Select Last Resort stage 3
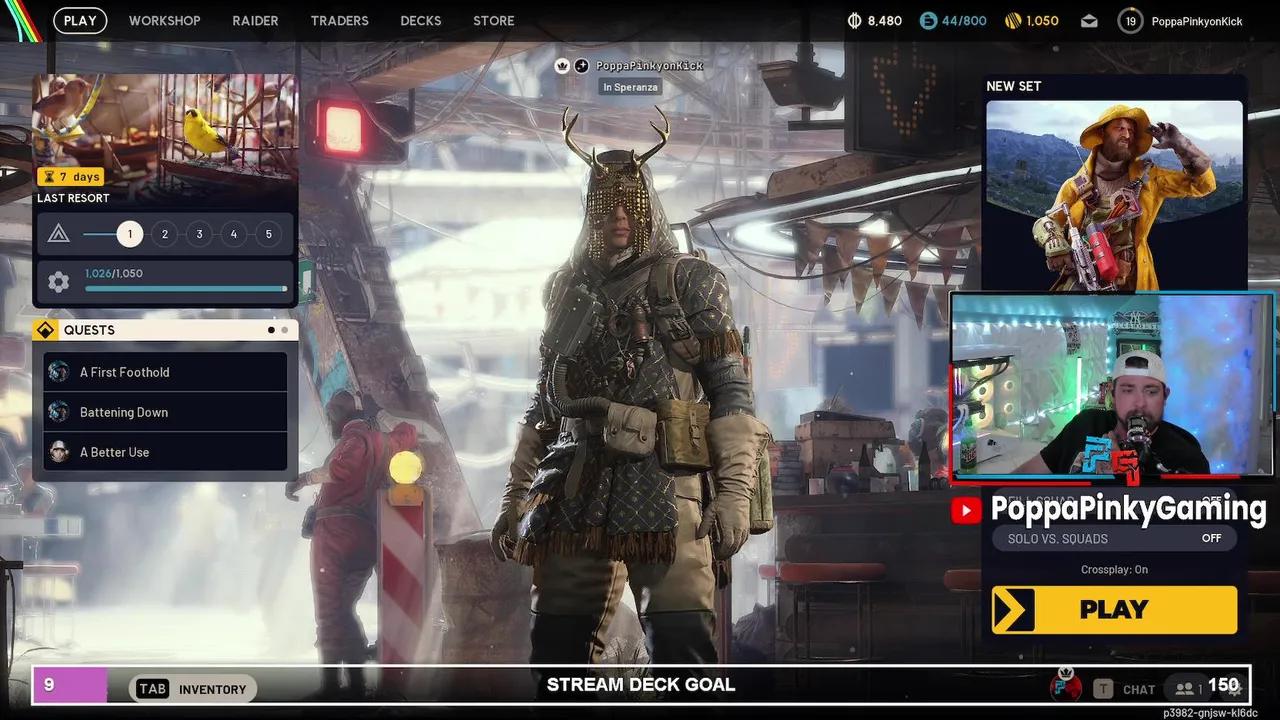Screen dimensions: 1280x720 point(199,234)
